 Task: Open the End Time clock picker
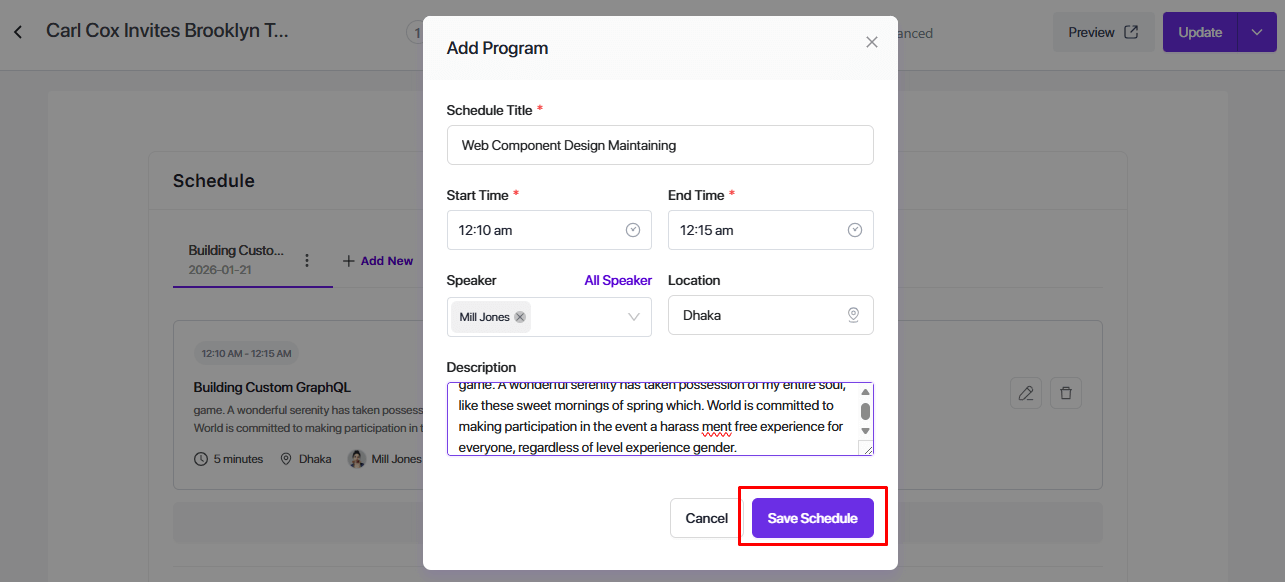(855, 230)
